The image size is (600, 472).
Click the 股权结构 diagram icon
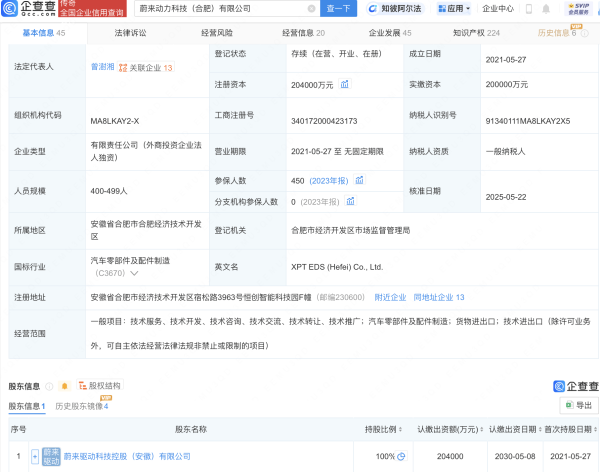pyautogui.click(x=83, y=385)
